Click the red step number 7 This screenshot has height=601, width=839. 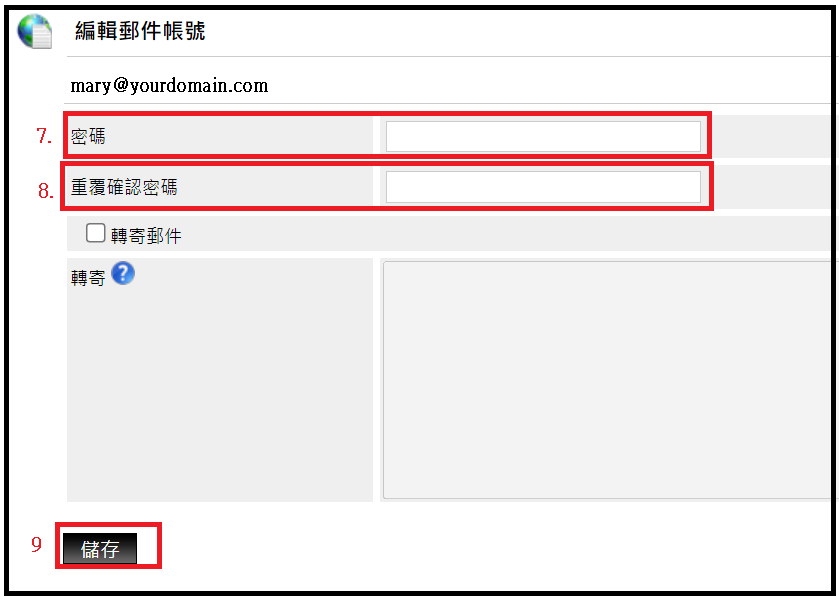click(43, 136)
